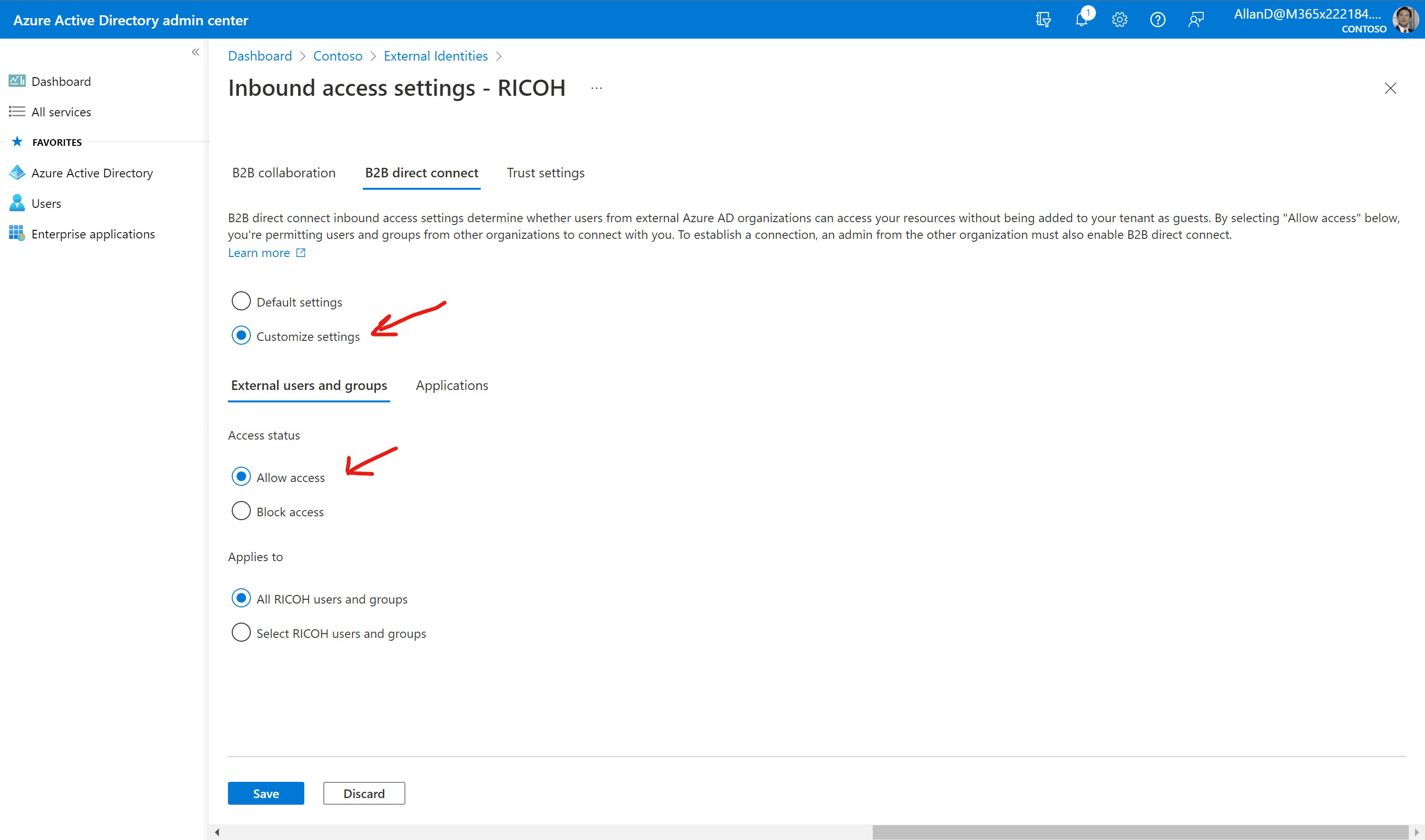Select Block access radio button
The width and height of the screenshot is (1425, 840).
point(241,511)
